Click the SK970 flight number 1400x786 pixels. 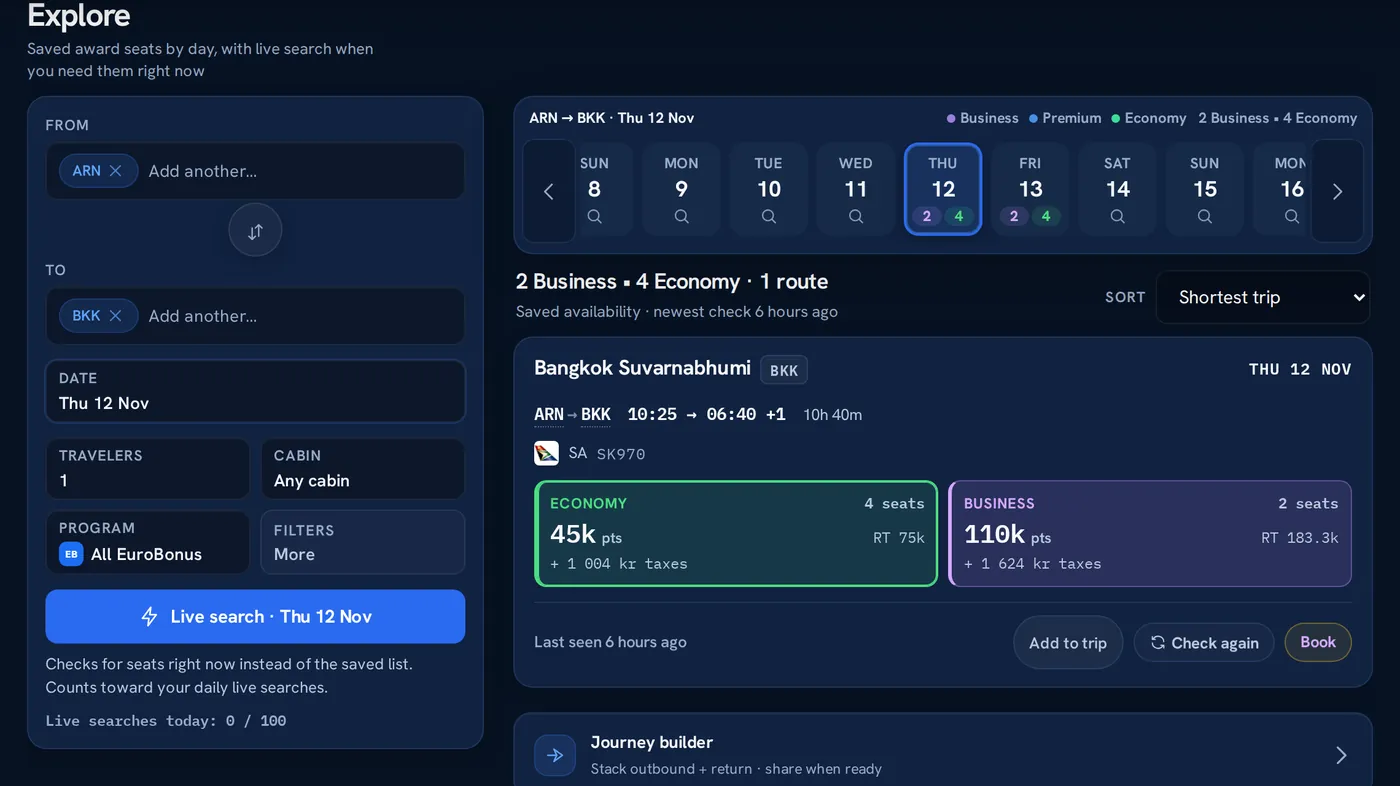tap(621, 454)
